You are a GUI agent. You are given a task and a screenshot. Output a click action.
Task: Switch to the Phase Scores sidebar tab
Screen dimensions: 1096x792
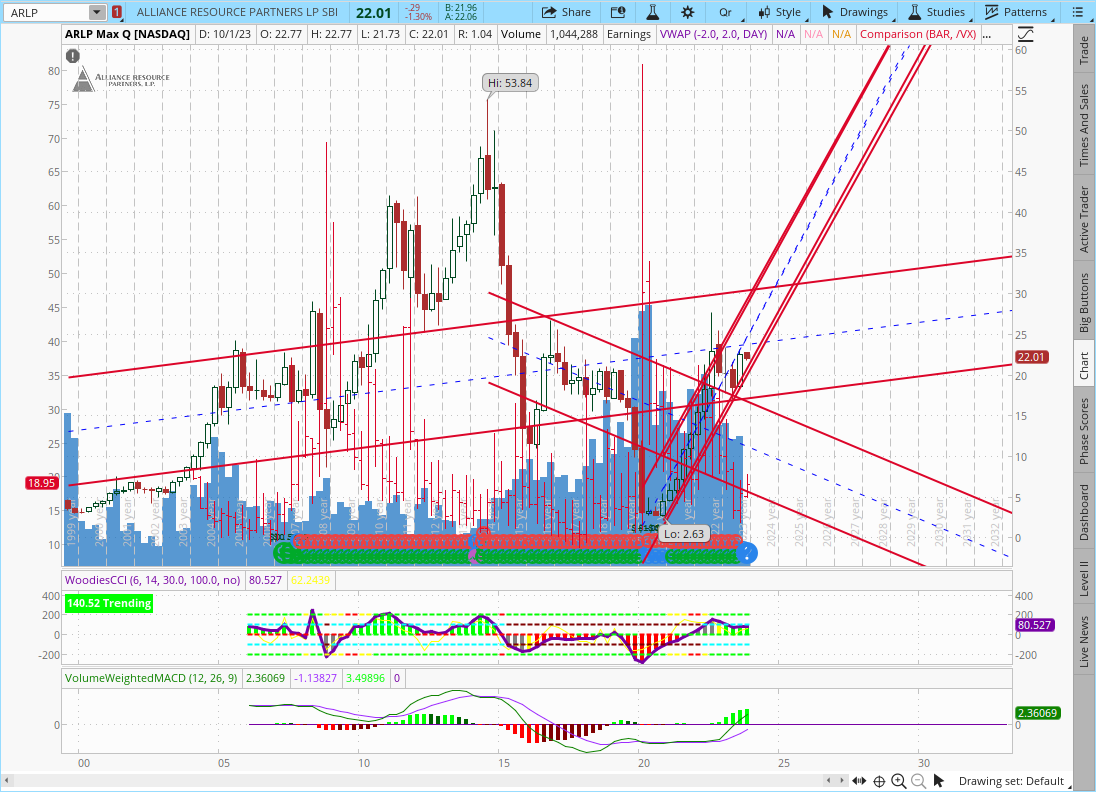[x=1084, y=431]
